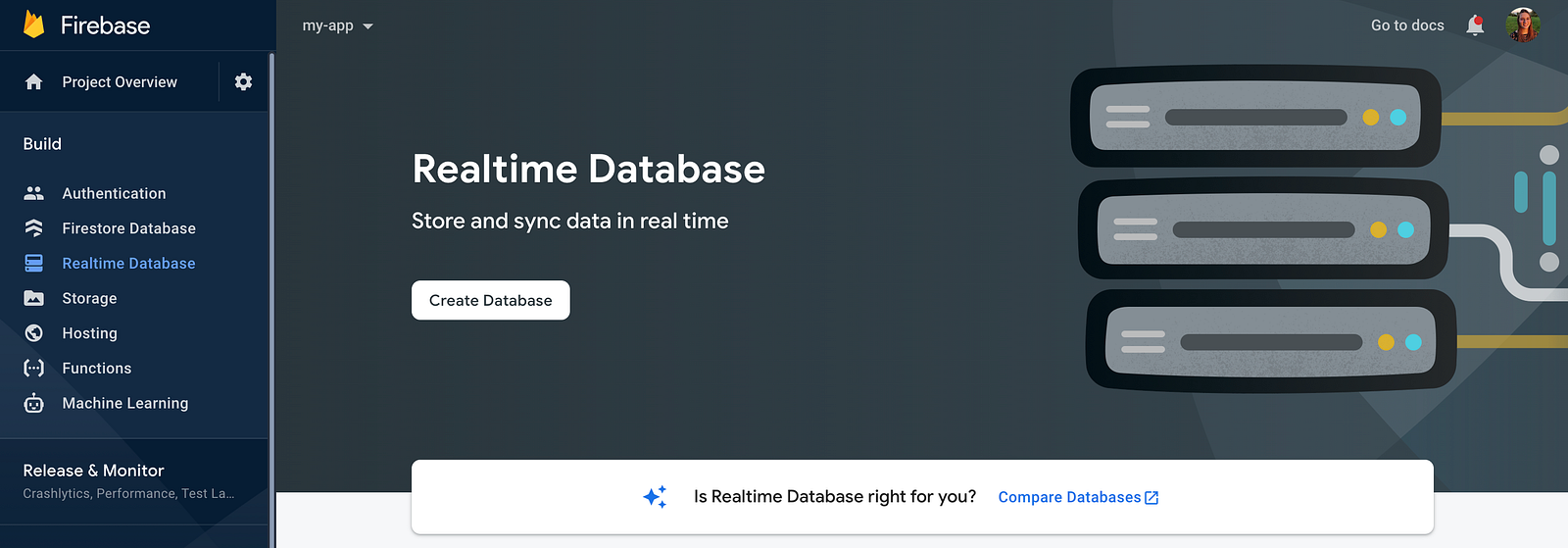Image resolution: width=1568 pixels, height=548 pixels.
Task: Click the blue sparkle icon in the banner
Action: point(655,497)
